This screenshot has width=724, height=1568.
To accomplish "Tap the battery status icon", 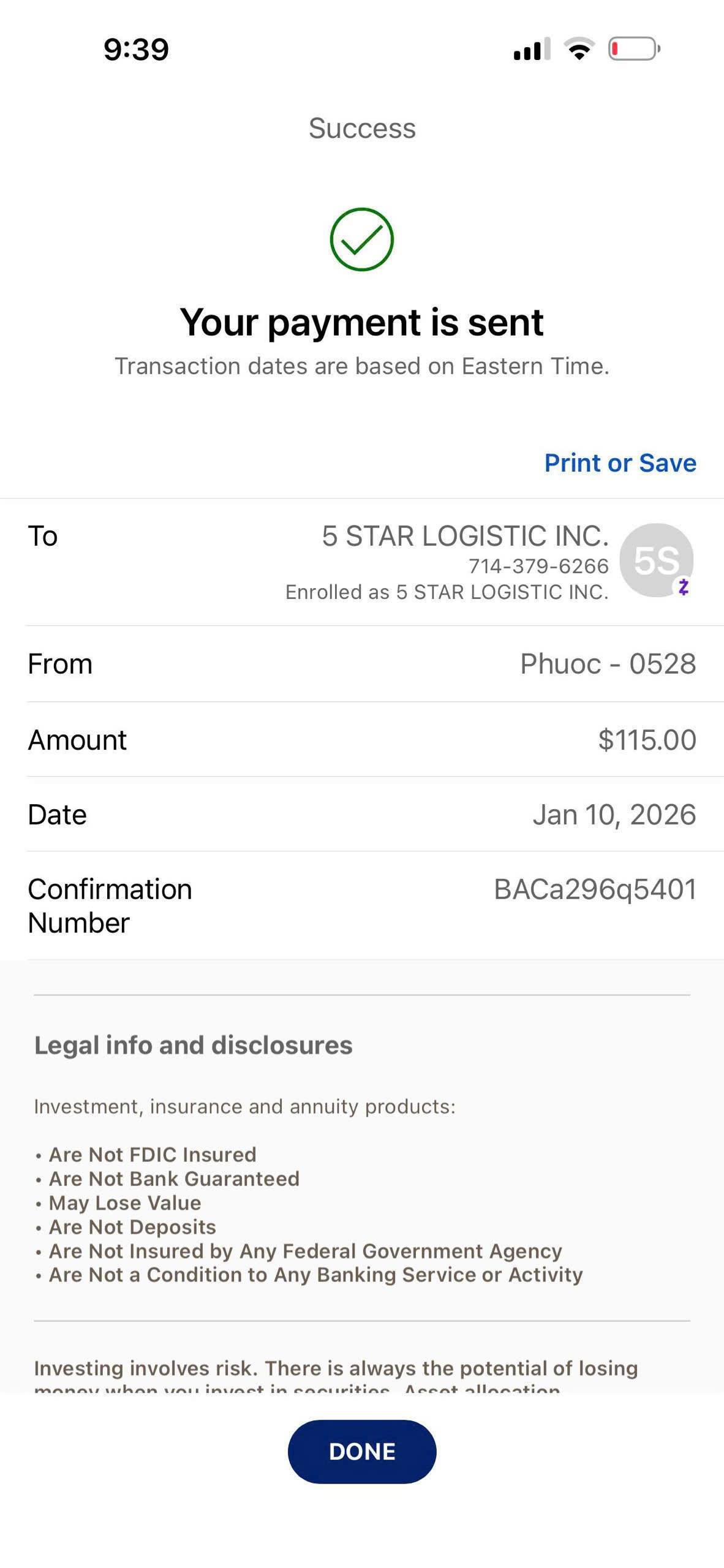I will tap(634, 49).
